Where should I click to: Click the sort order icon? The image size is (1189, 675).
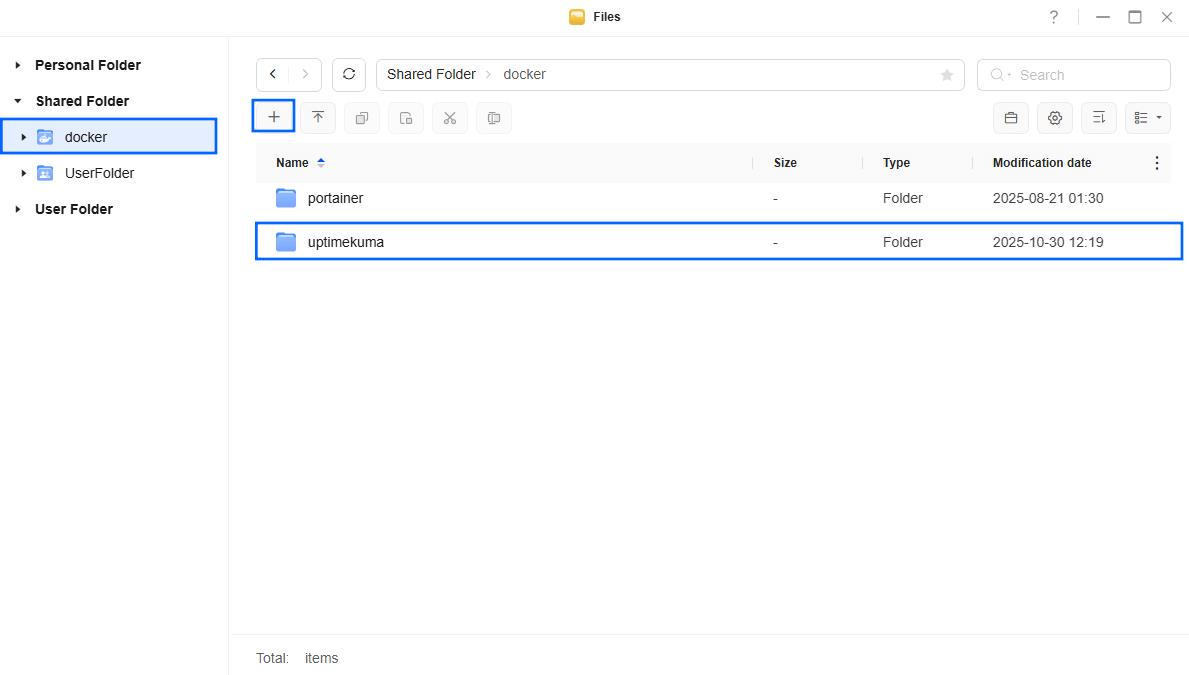pos(1098,118)
